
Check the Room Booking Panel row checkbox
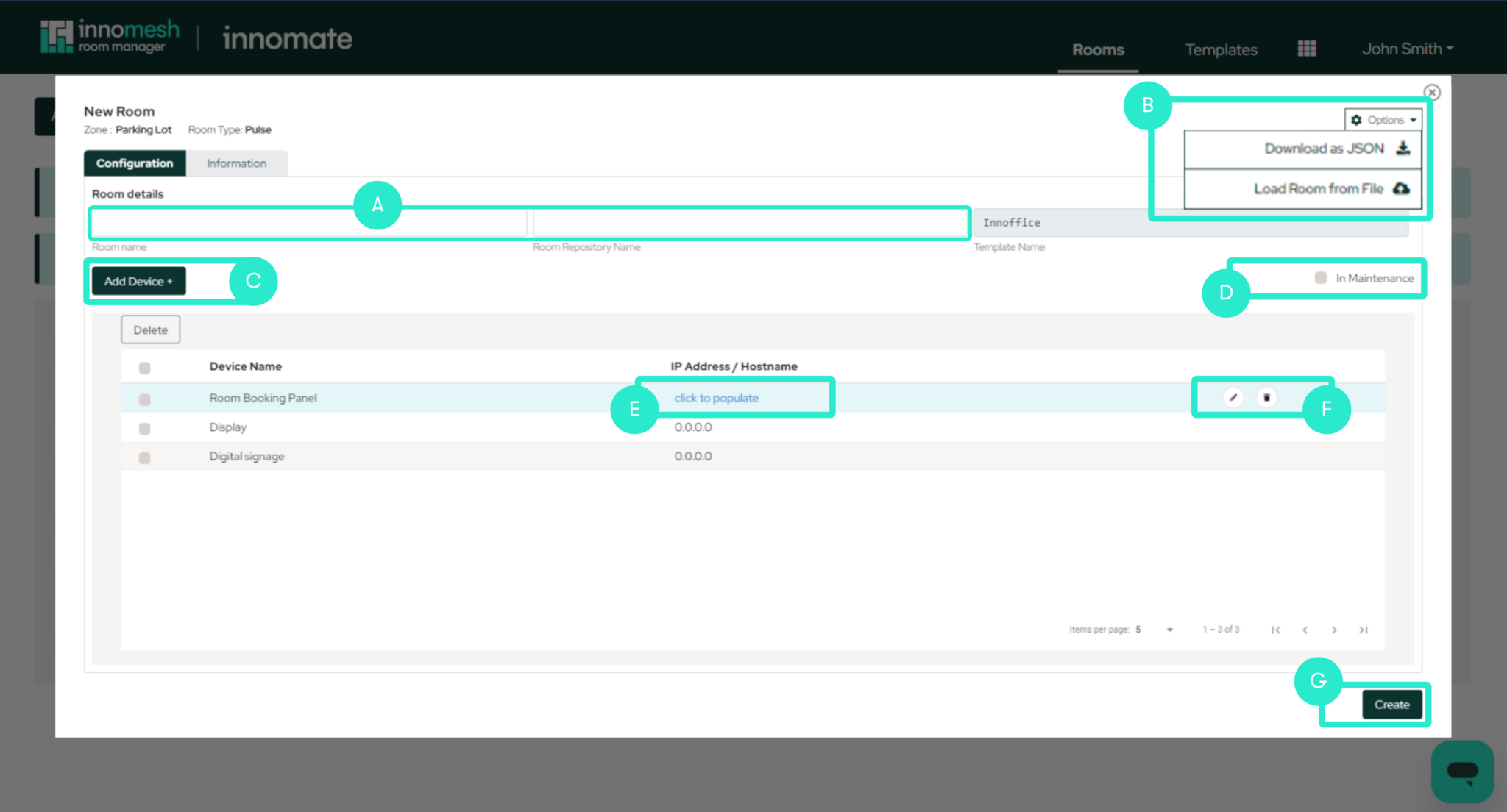pos(144,399)
